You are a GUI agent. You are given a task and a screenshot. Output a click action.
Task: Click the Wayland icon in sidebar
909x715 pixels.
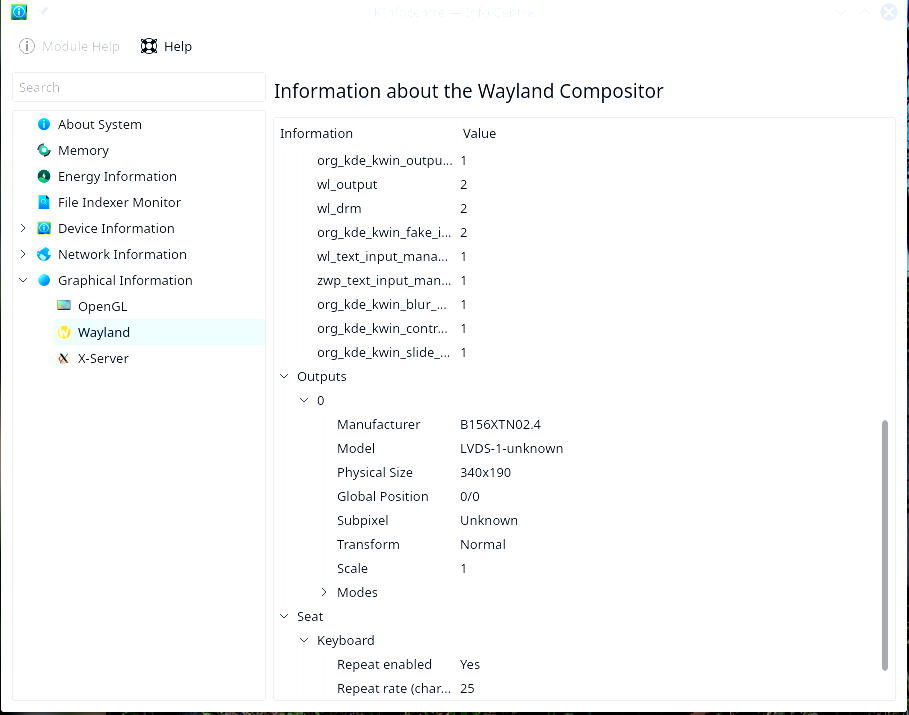(x=64, y=333)
